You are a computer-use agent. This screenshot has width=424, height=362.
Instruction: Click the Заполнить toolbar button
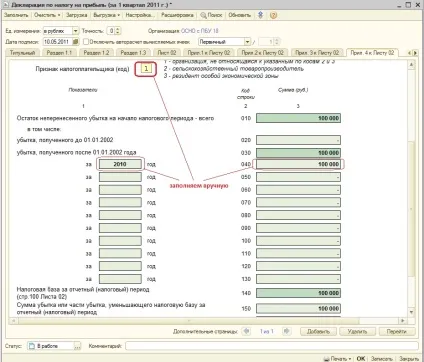(x=16, y=15)
